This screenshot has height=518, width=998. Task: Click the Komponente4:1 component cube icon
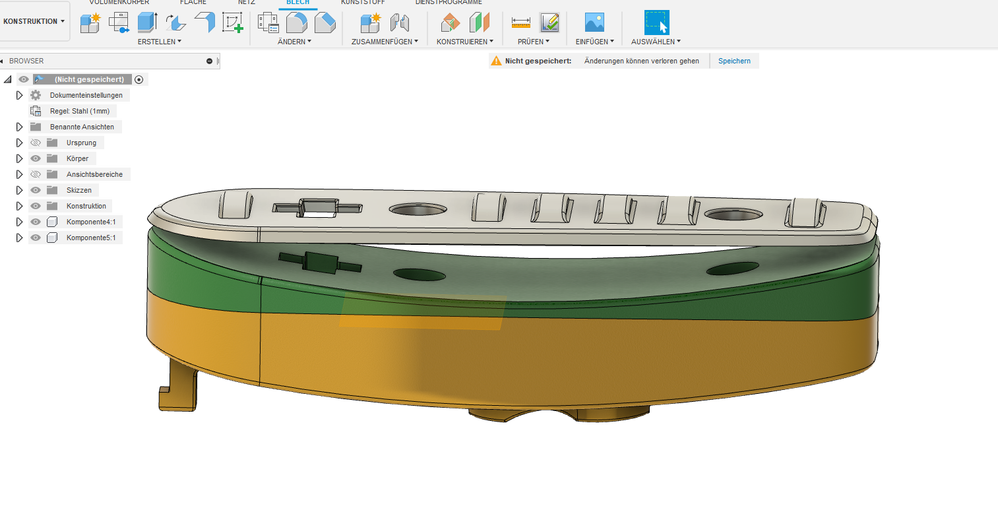pyautogui.click(x=53, y=221)
